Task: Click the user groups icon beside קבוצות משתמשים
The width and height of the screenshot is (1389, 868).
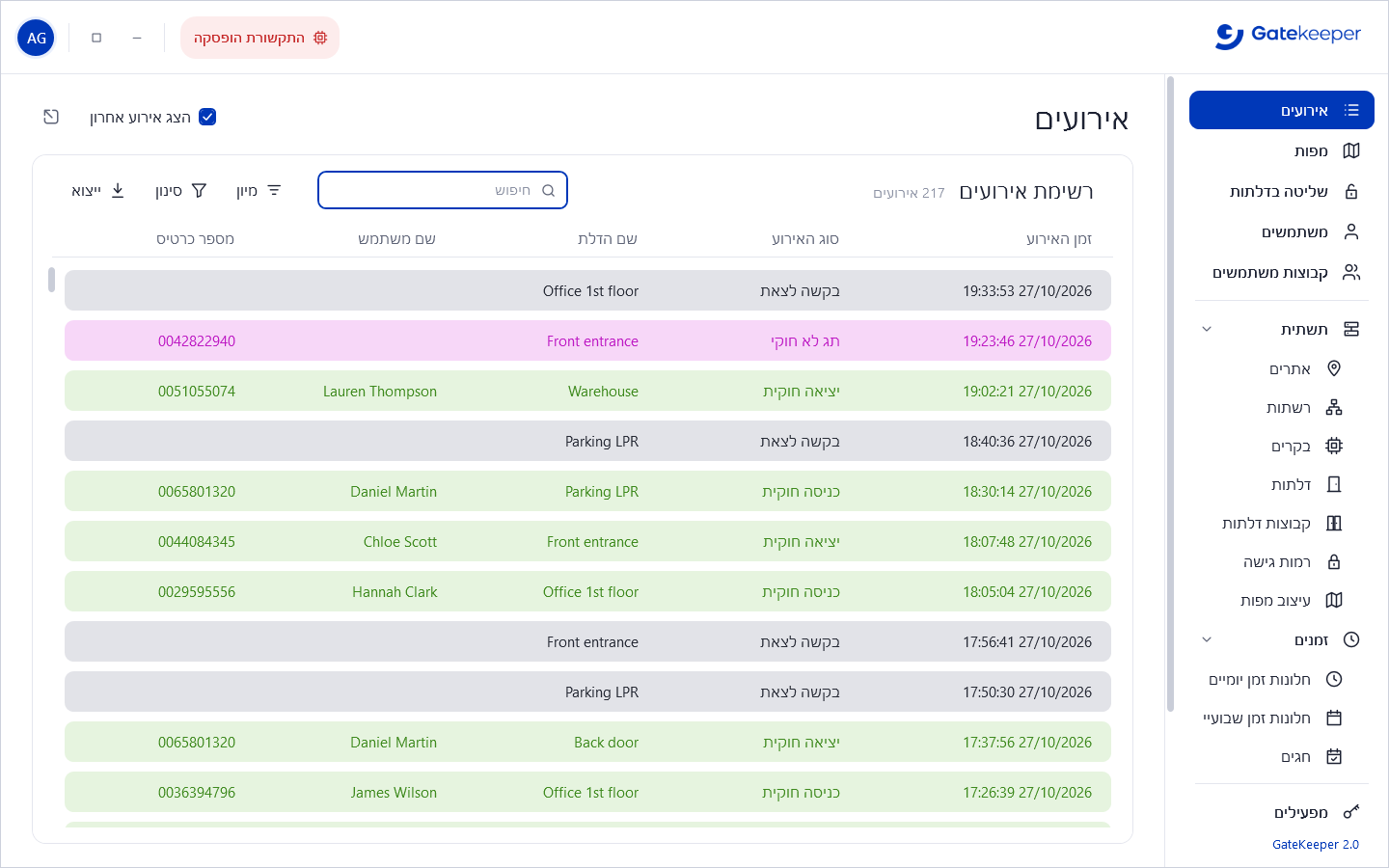Action: coord(1351,272)
